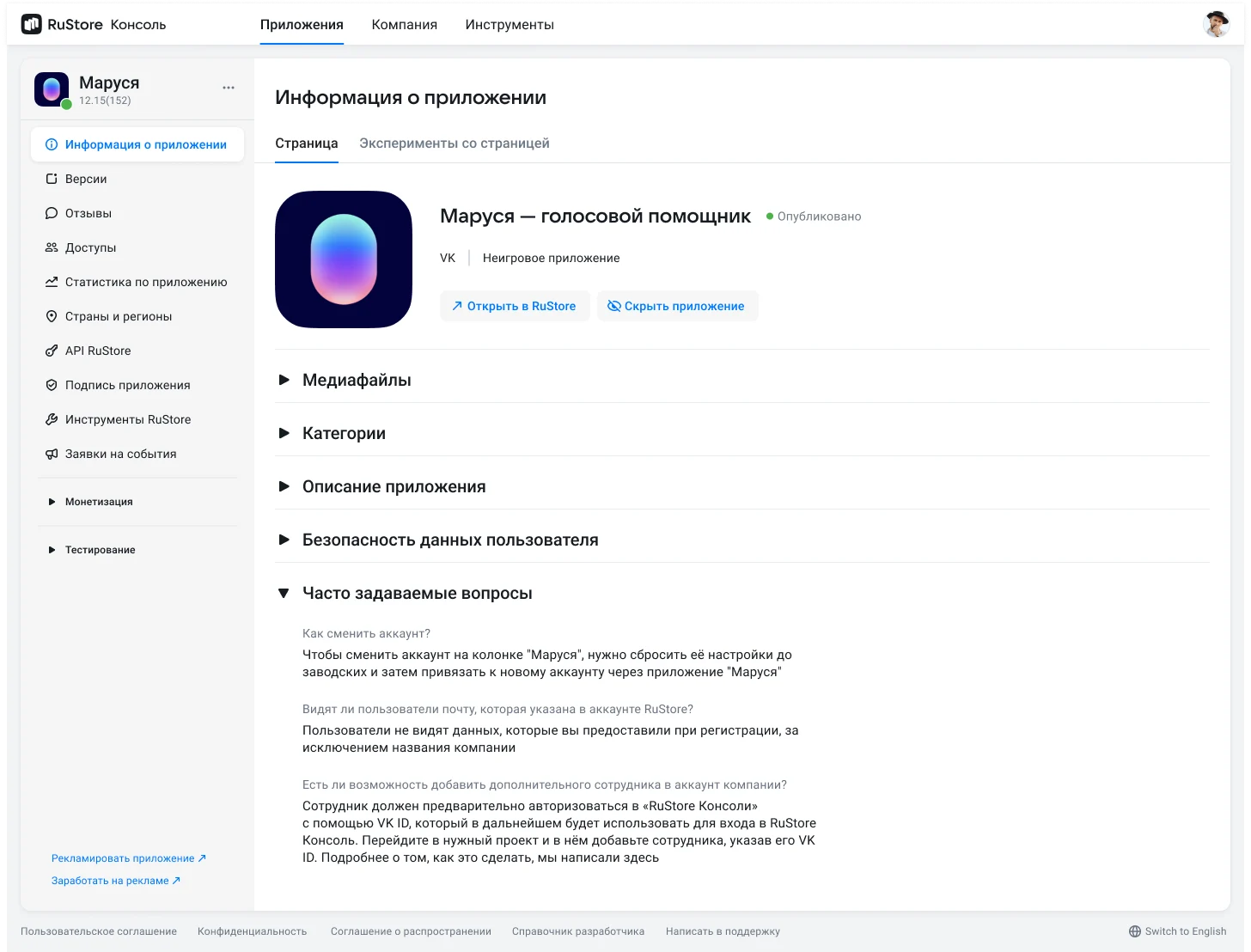Screen dimensions: 1251x952
Task: Click the large Маруся app icon thumbnail
Action: tap(344, 259)
